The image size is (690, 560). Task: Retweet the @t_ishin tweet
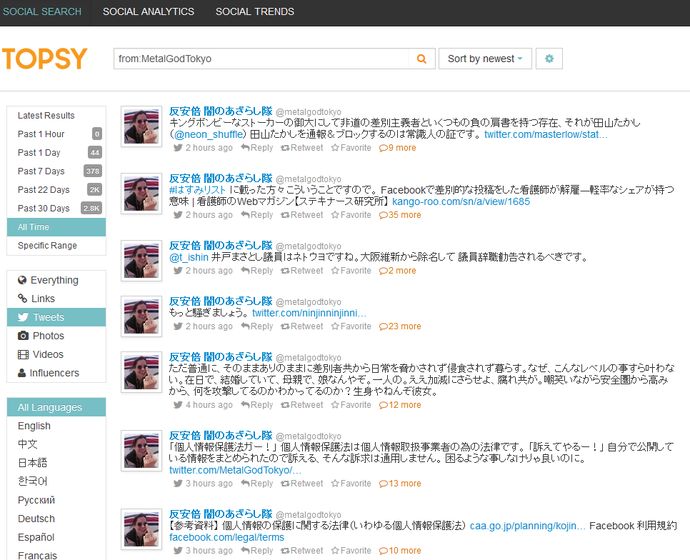pyautogui.click(x=302, y=271)
